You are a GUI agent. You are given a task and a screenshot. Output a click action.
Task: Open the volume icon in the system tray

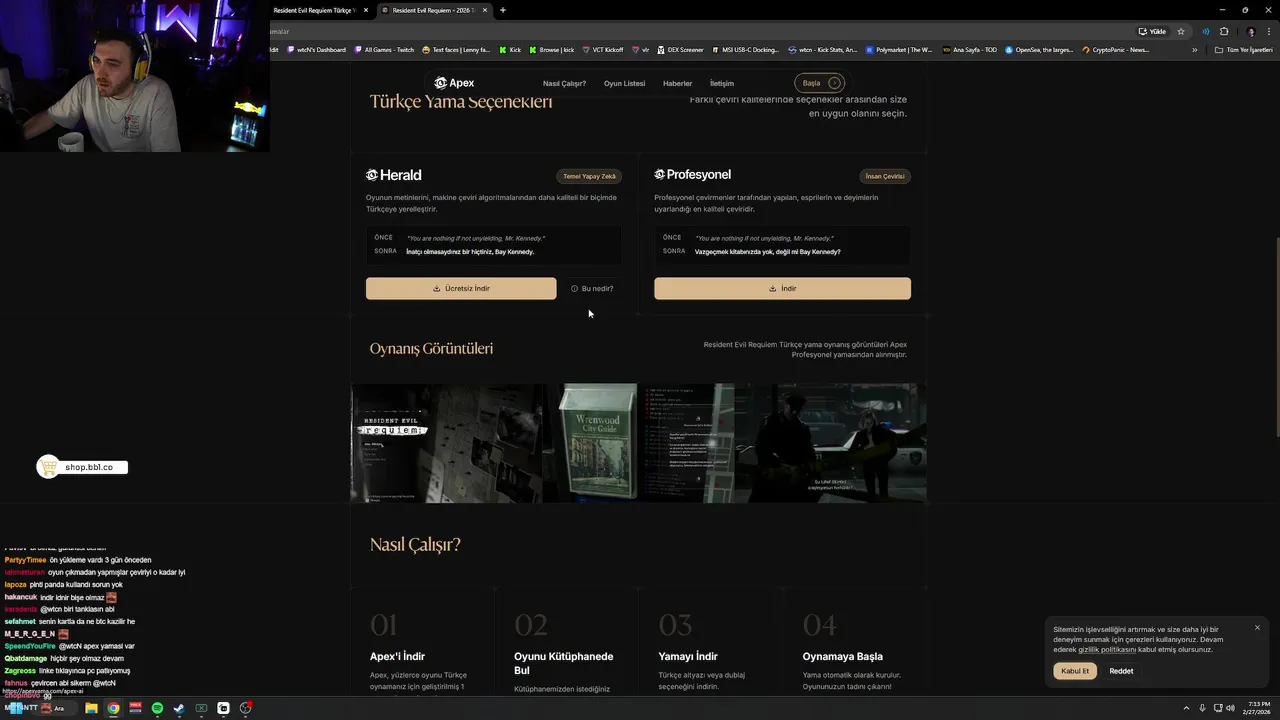pos(1229,708)
